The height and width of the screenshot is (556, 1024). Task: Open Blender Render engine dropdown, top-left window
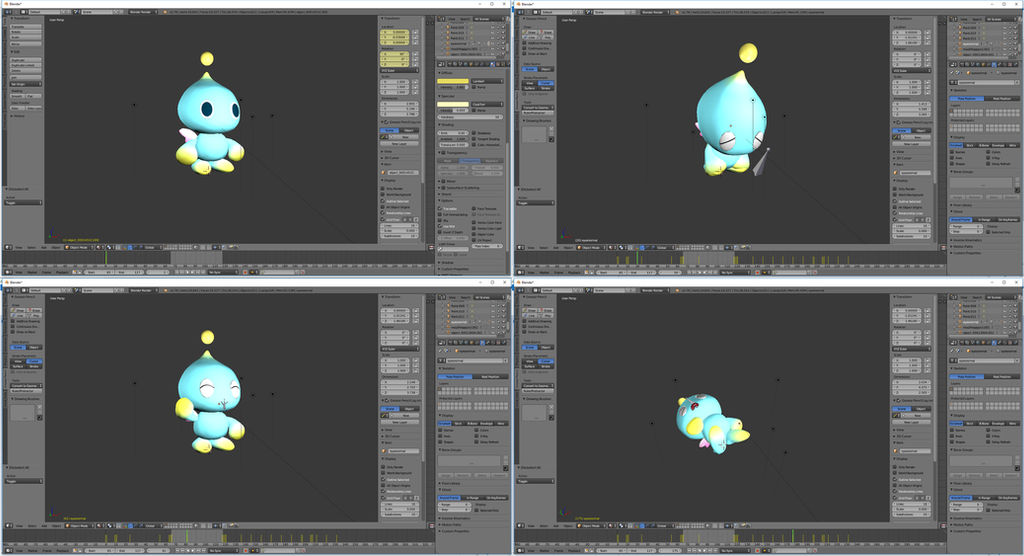(x=144, y=12)
